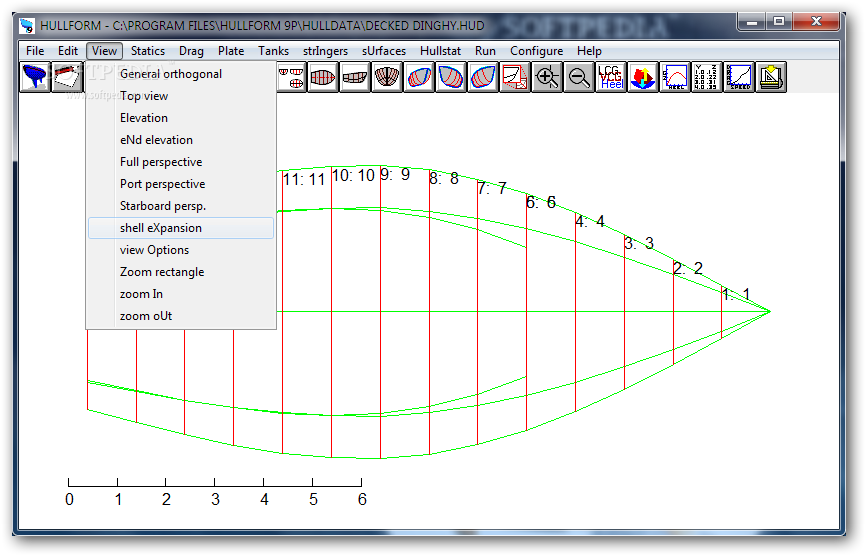Viewport: 866px width, 556px height.
Task: Click the balance hull arrows icon
Action: pyautogui.click(x=643, y=77)
